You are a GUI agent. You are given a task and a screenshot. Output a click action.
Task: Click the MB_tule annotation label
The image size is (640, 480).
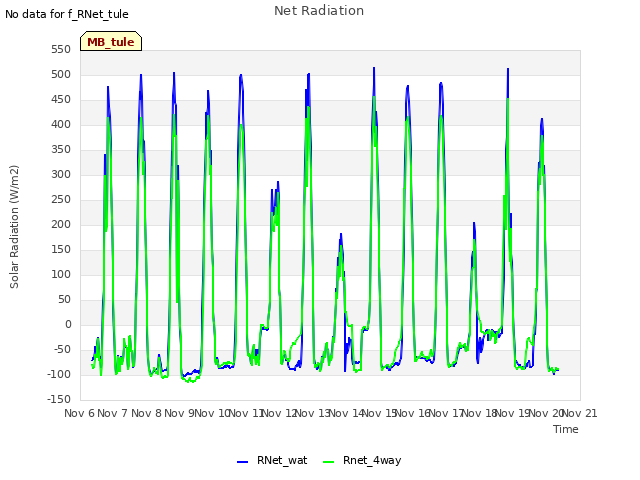(111, 42)
